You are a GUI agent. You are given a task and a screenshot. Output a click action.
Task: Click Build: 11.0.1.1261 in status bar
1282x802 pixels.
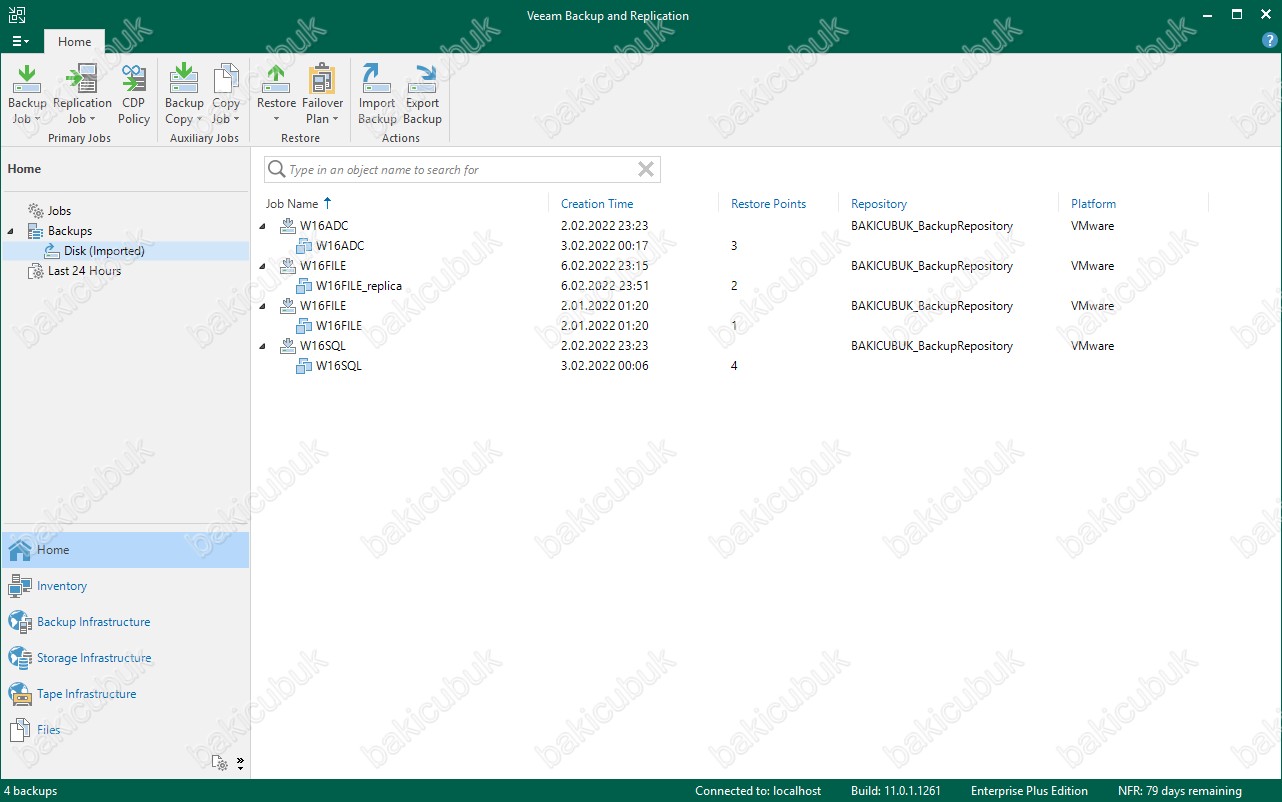point(896,791)
